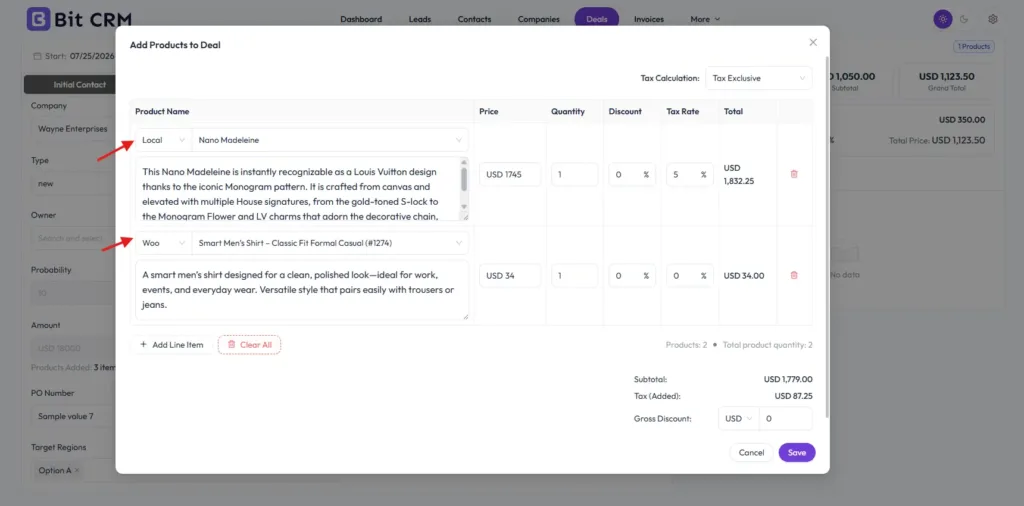
Task: Click the Nano Madeleine description scrollbar
Action: tap(464, 180)
